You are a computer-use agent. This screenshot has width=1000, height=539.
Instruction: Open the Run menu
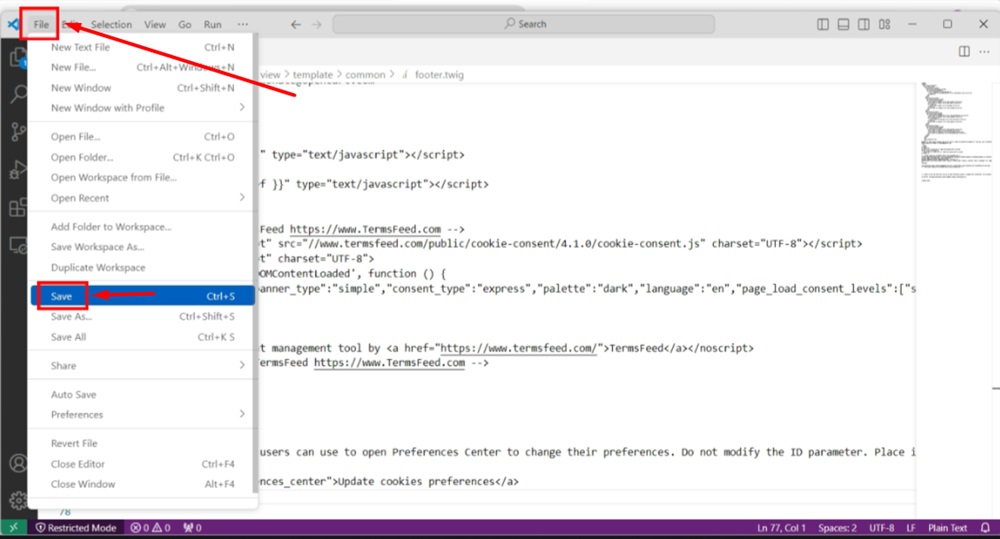point(212,24)
